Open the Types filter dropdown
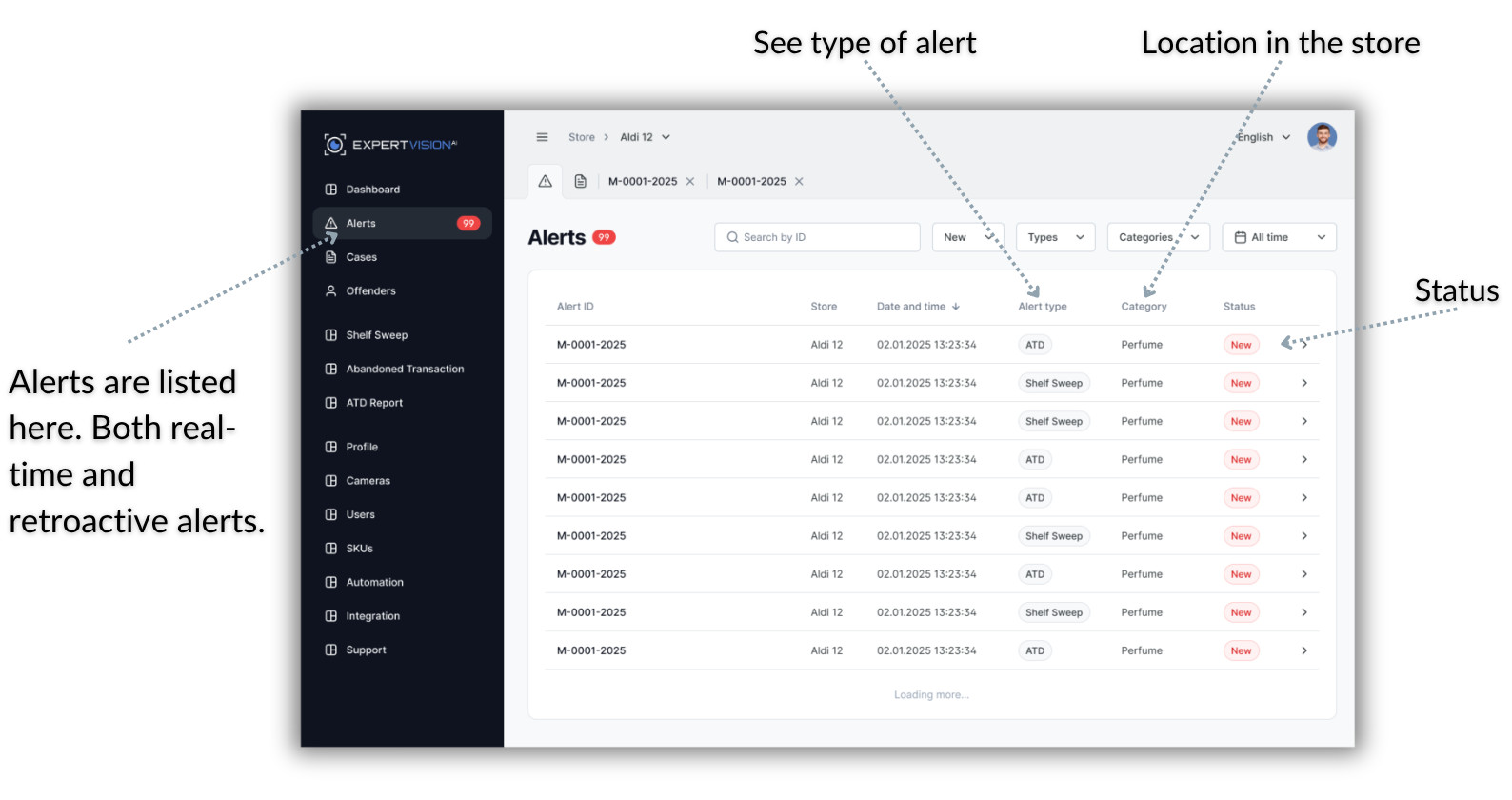Image resolution: width=1512 pixels, height=800 pixels. (1055, 237)
